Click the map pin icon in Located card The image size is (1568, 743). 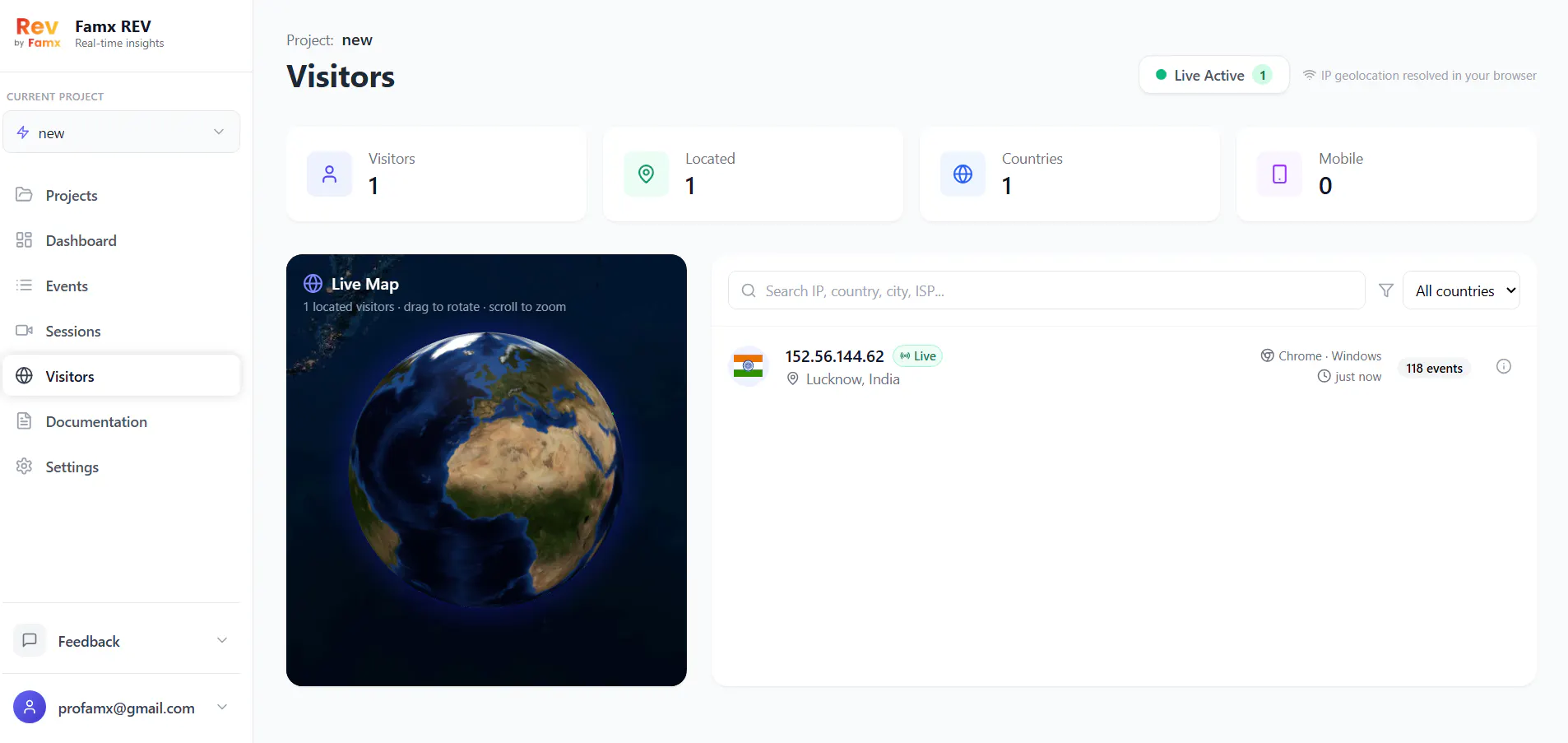(646, 174)
